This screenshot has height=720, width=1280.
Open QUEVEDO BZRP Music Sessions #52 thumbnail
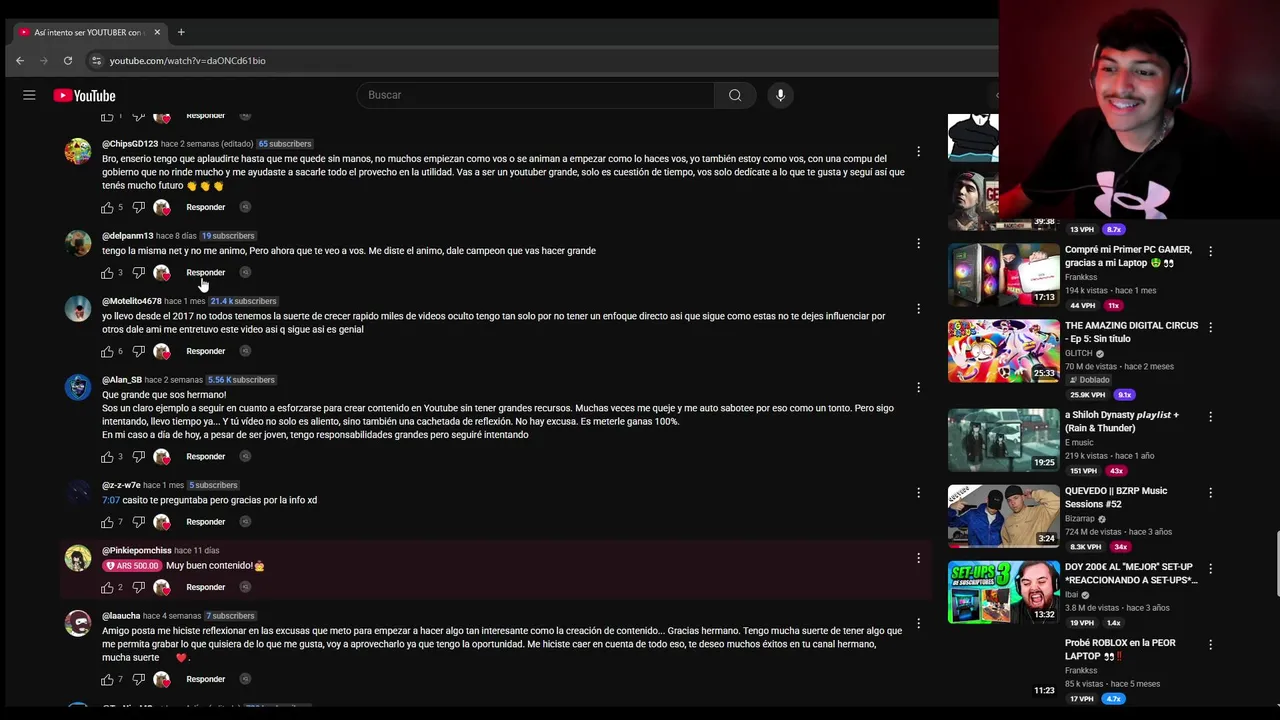[1003, 515]
